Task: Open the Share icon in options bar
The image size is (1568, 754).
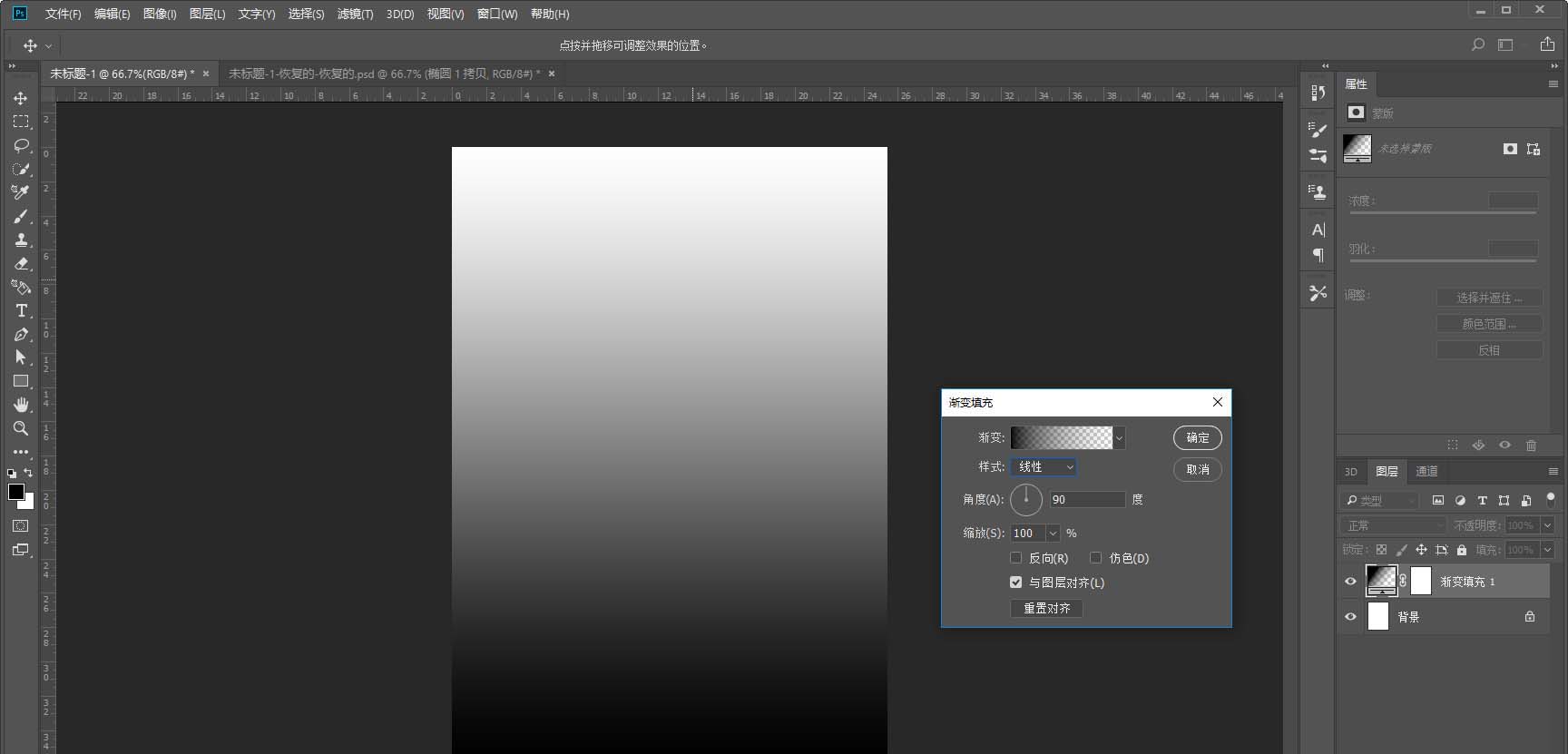Action: (1547, 44)
